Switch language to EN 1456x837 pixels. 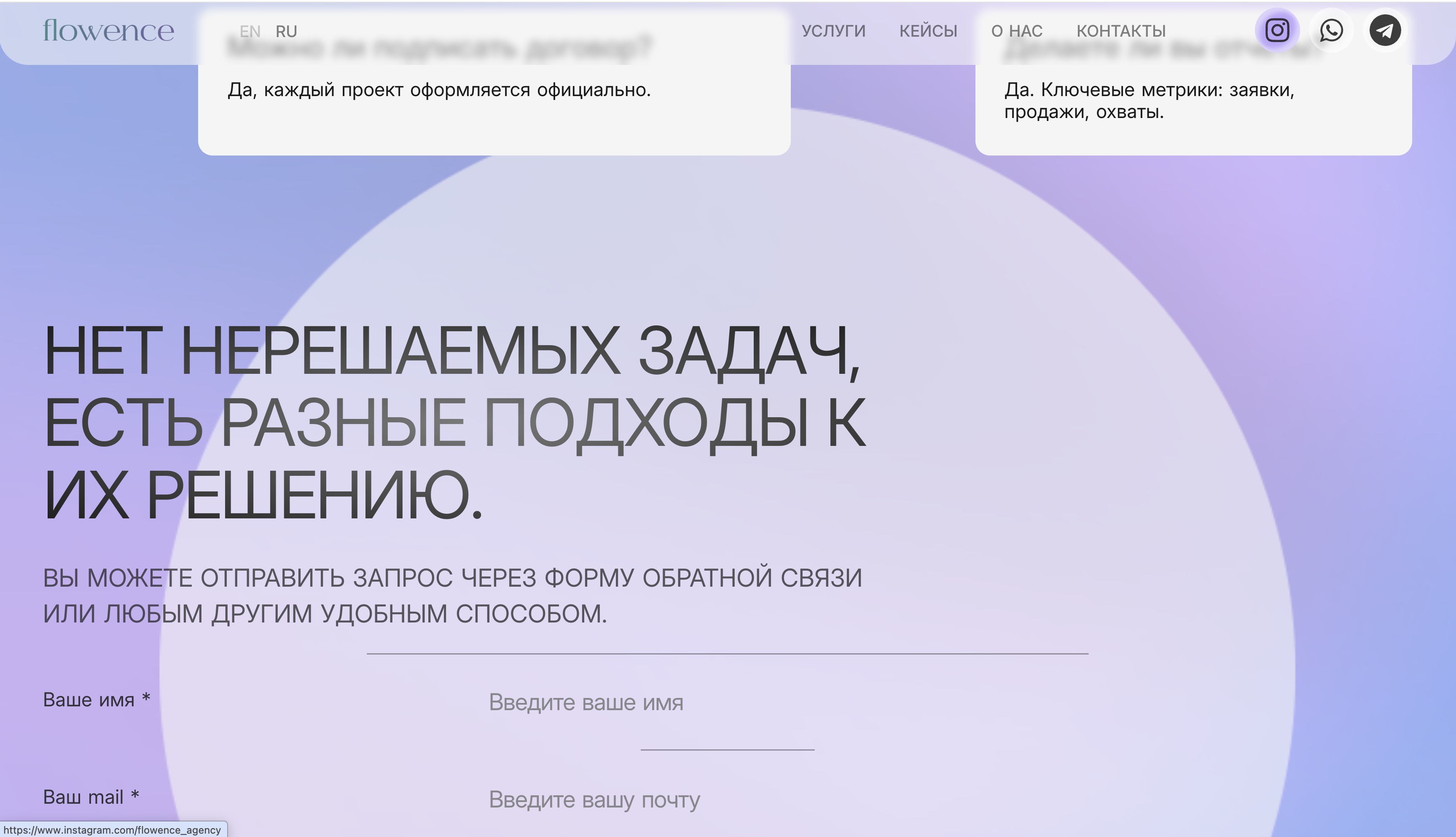(250, 31)
